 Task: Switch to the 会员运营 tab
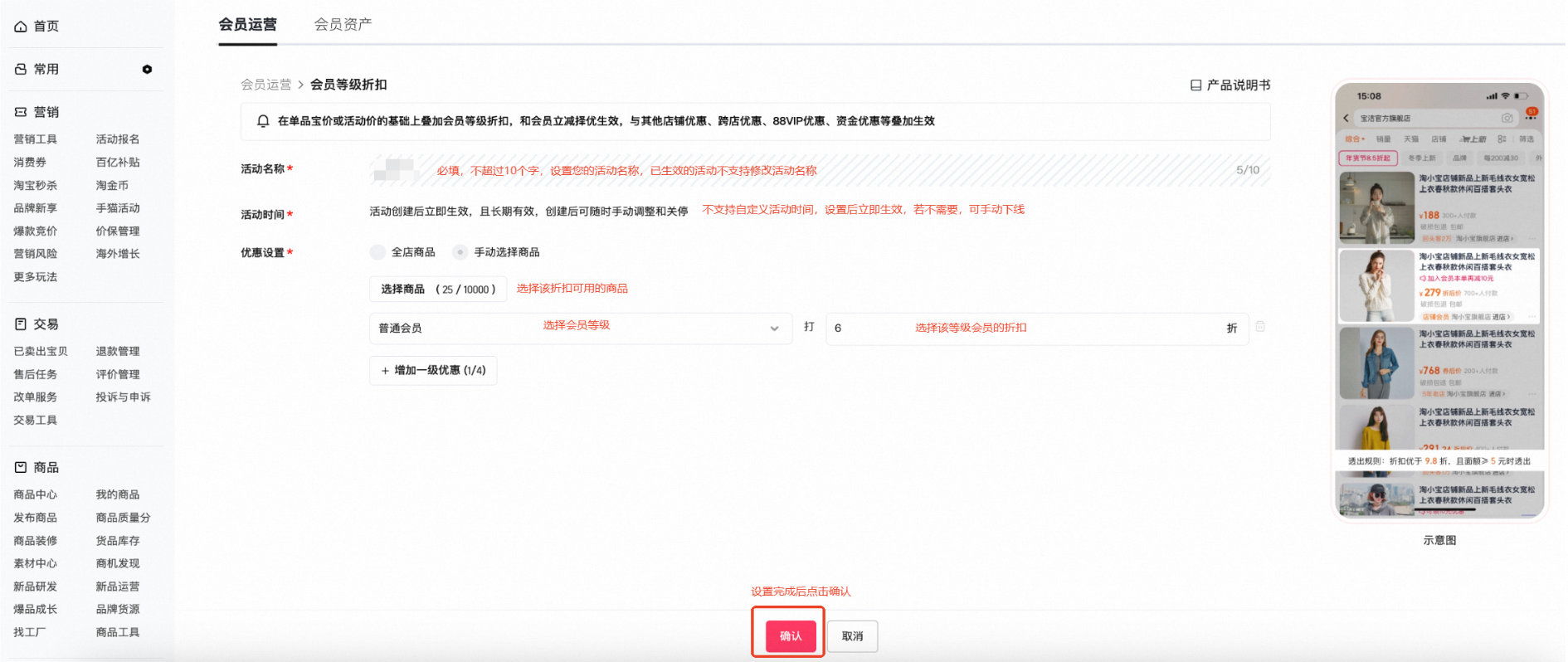(247, 25)
